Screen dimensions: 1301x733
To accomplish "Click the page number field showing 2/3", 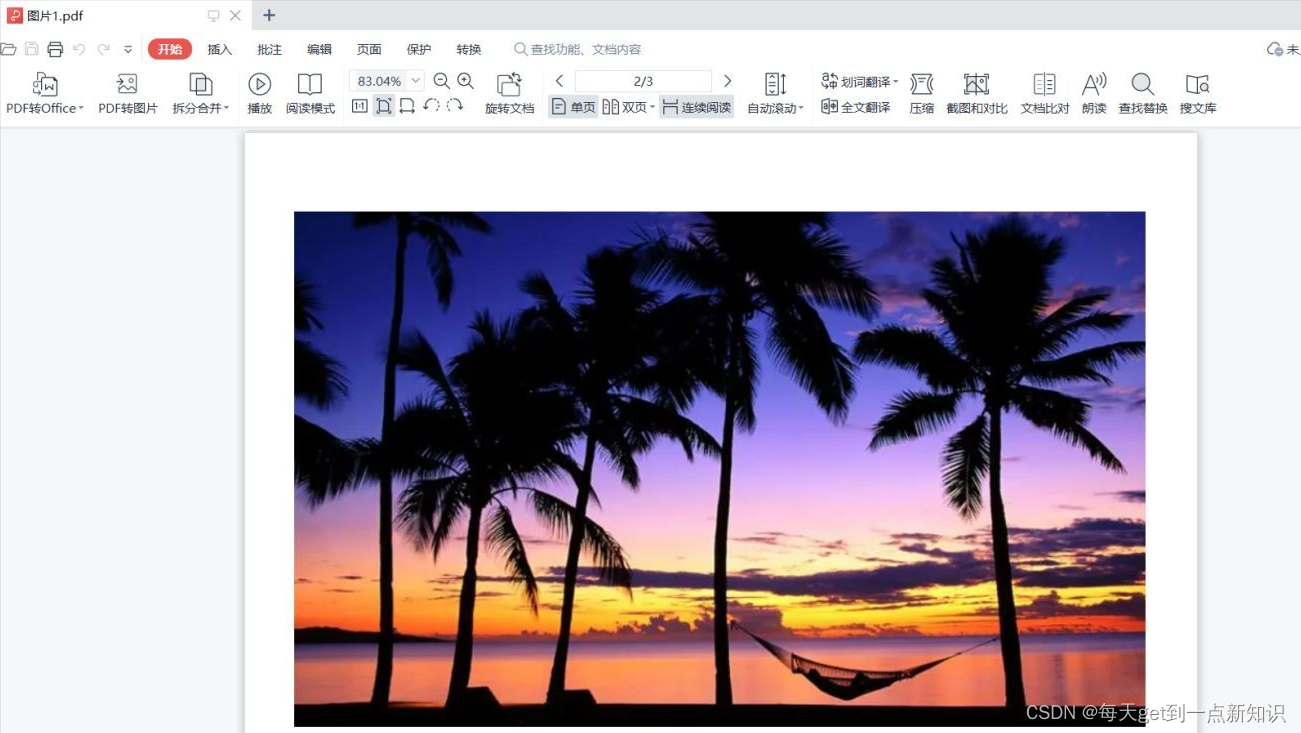I will (x=643, y=81).
